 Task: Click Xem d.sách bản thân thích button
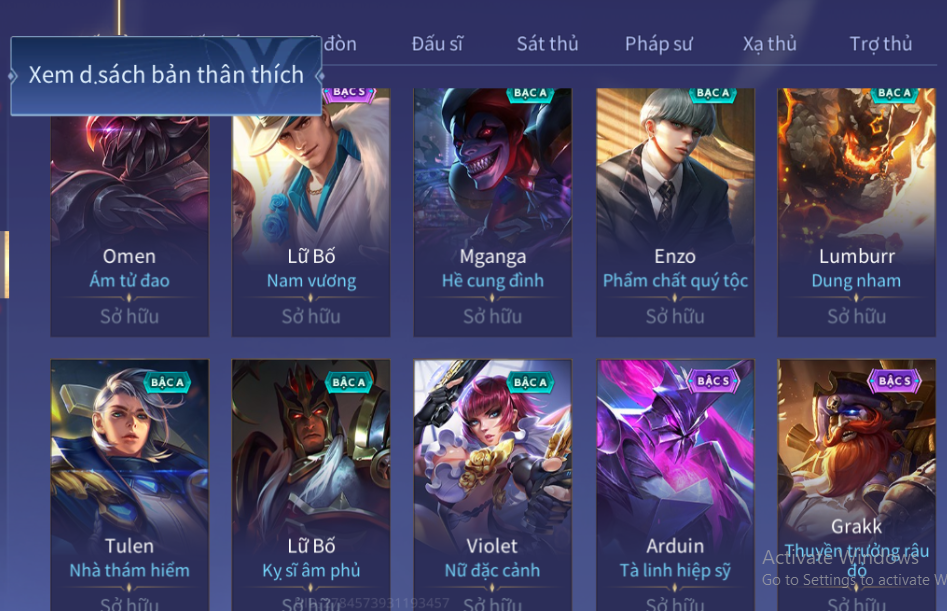click(x=166, y=75)
